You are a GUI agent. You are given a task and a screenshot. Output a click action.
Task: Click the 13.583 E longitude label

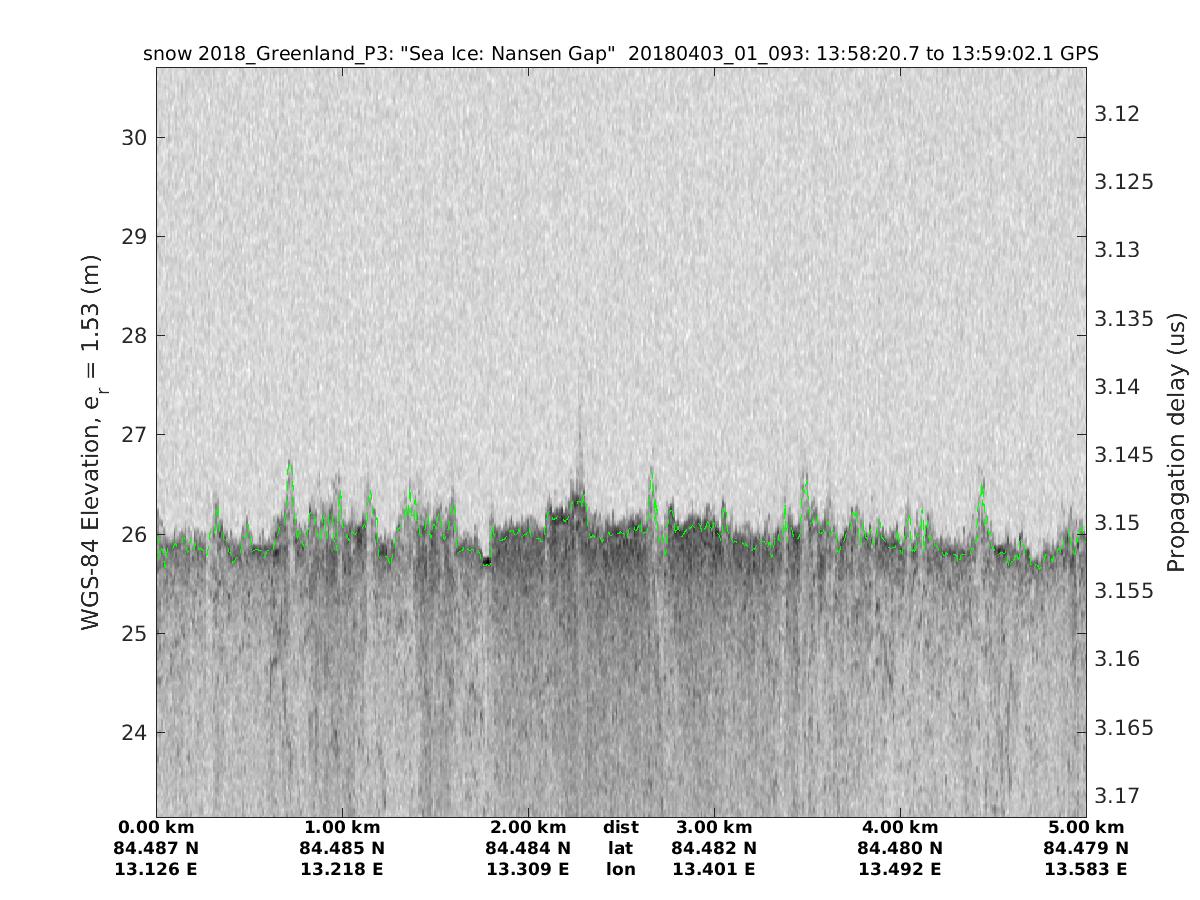(x=1086, y=870)
